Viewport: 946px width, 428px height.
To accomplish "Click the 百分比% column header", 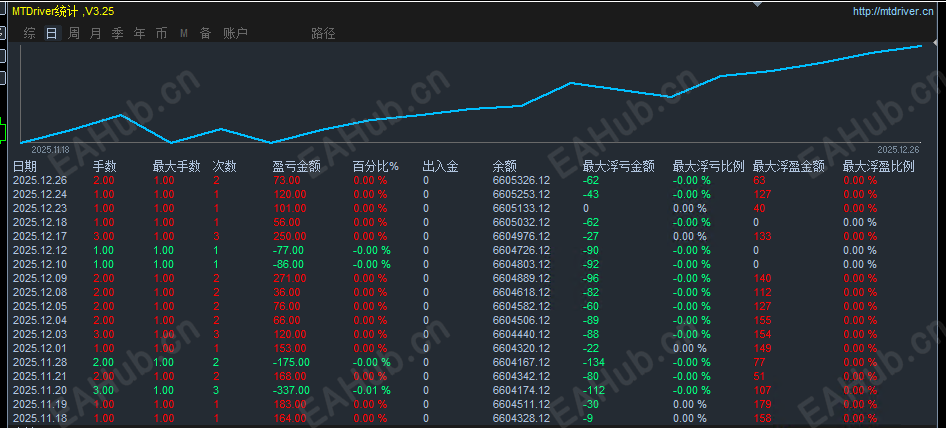I will tap(375, 167).
